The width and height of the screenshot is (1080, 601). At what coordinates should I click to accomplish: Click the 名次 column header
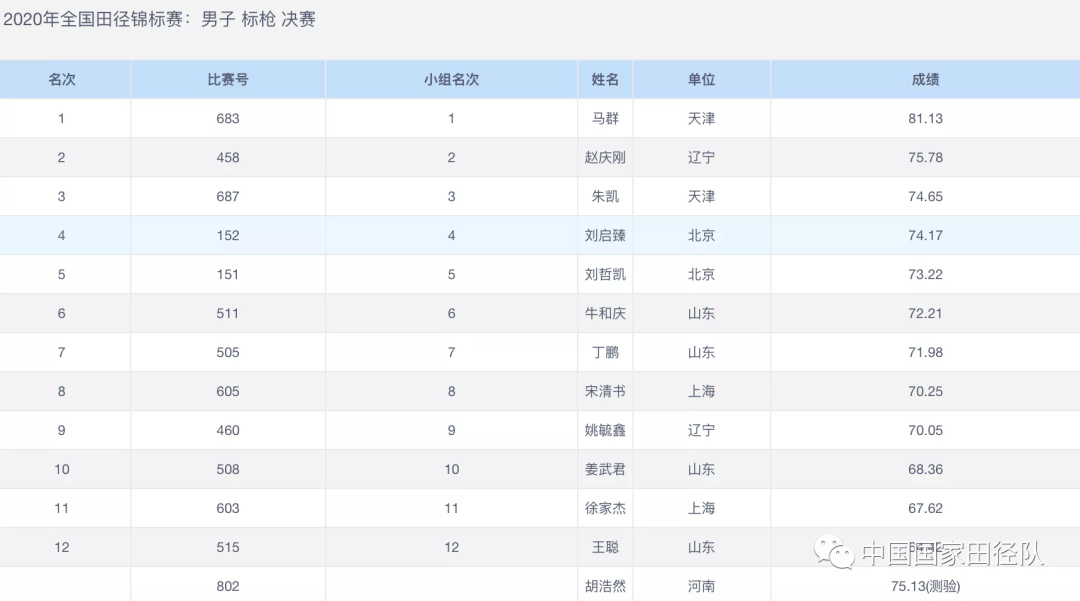(x=62, y=79)
